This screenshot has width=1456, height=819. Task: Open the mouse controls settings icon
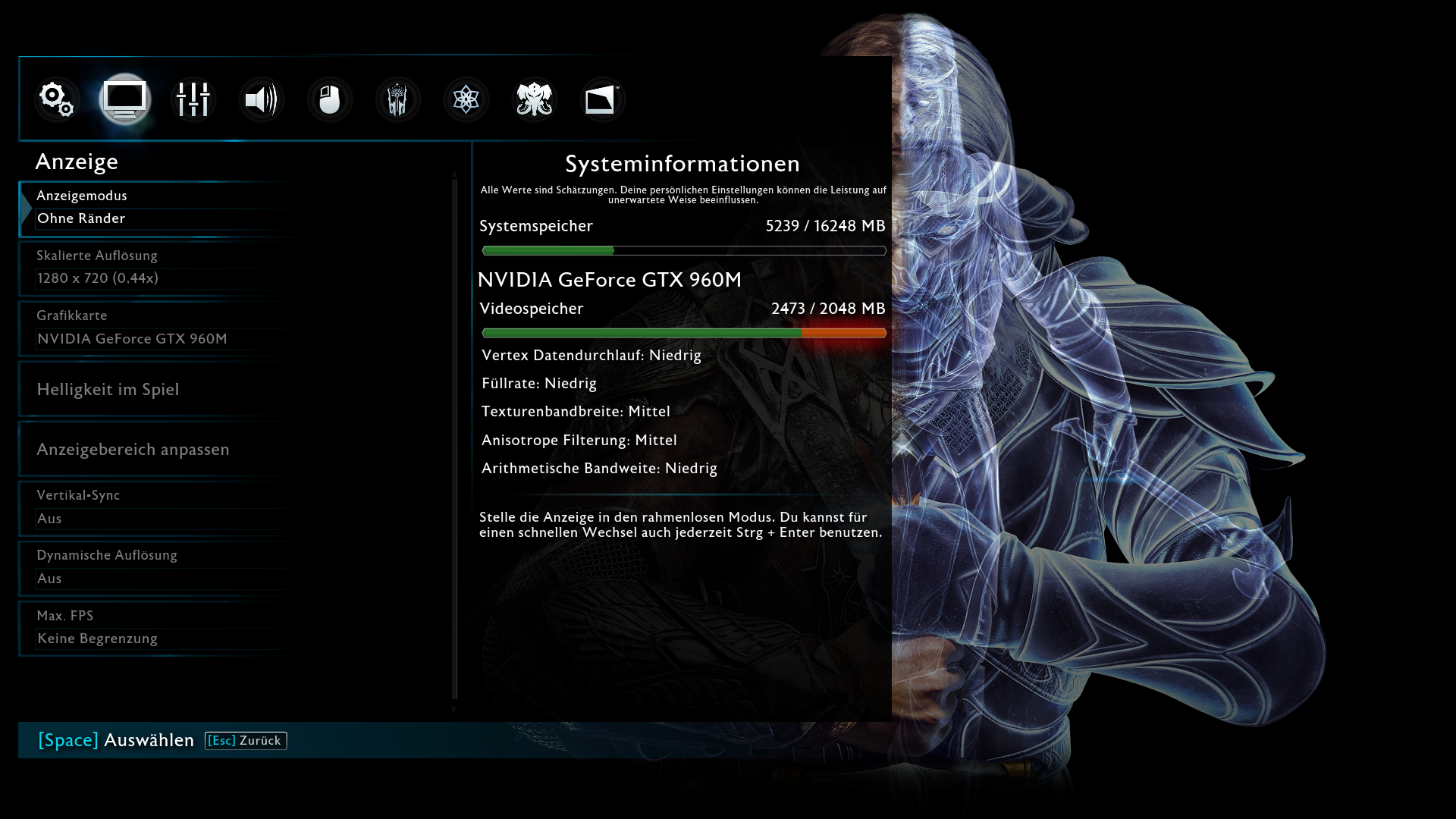329,99
